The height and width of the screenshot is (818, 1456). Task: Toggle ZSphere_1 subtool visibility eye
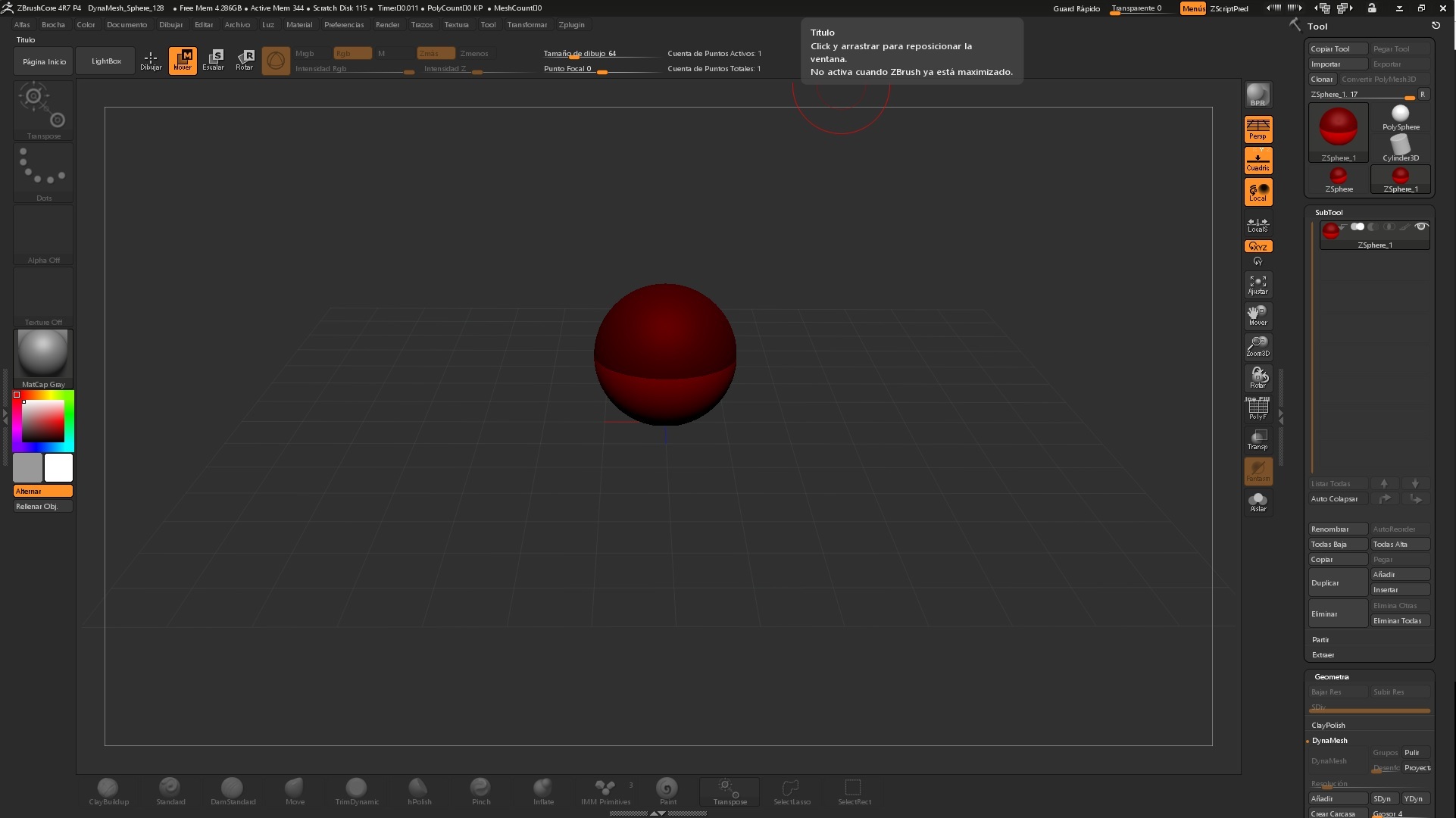(x=1421, y=226)
